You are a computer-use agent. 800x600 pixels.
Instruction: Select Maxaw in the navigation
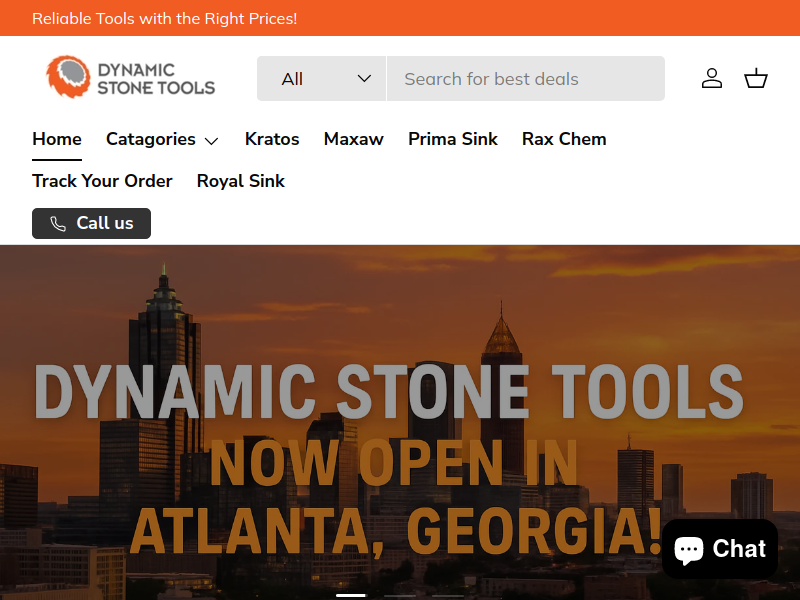pyautogui.click(x=353, y=139)
